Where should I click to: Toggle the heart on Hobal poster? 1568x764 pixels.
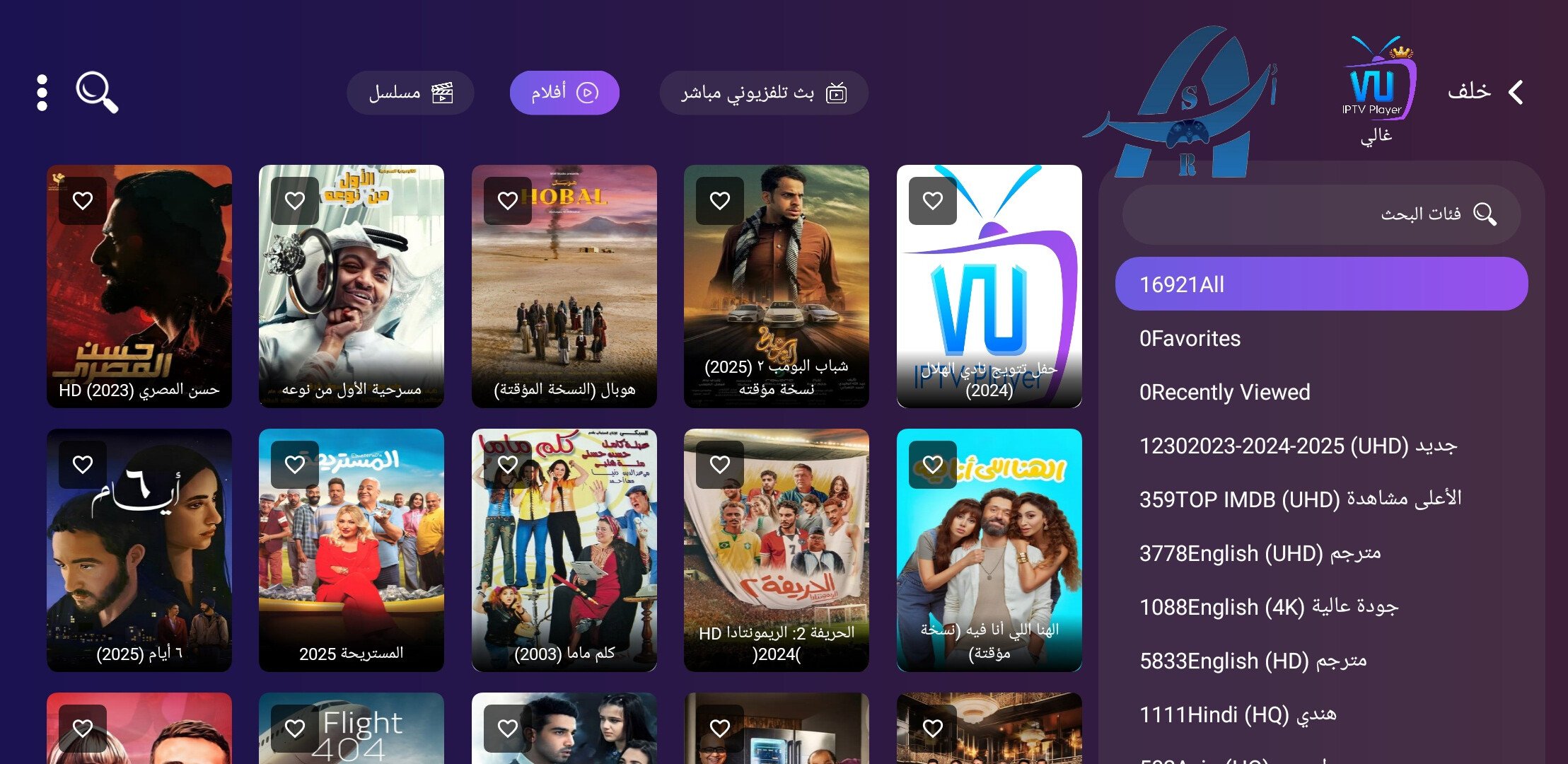click(x=508, y=201)
